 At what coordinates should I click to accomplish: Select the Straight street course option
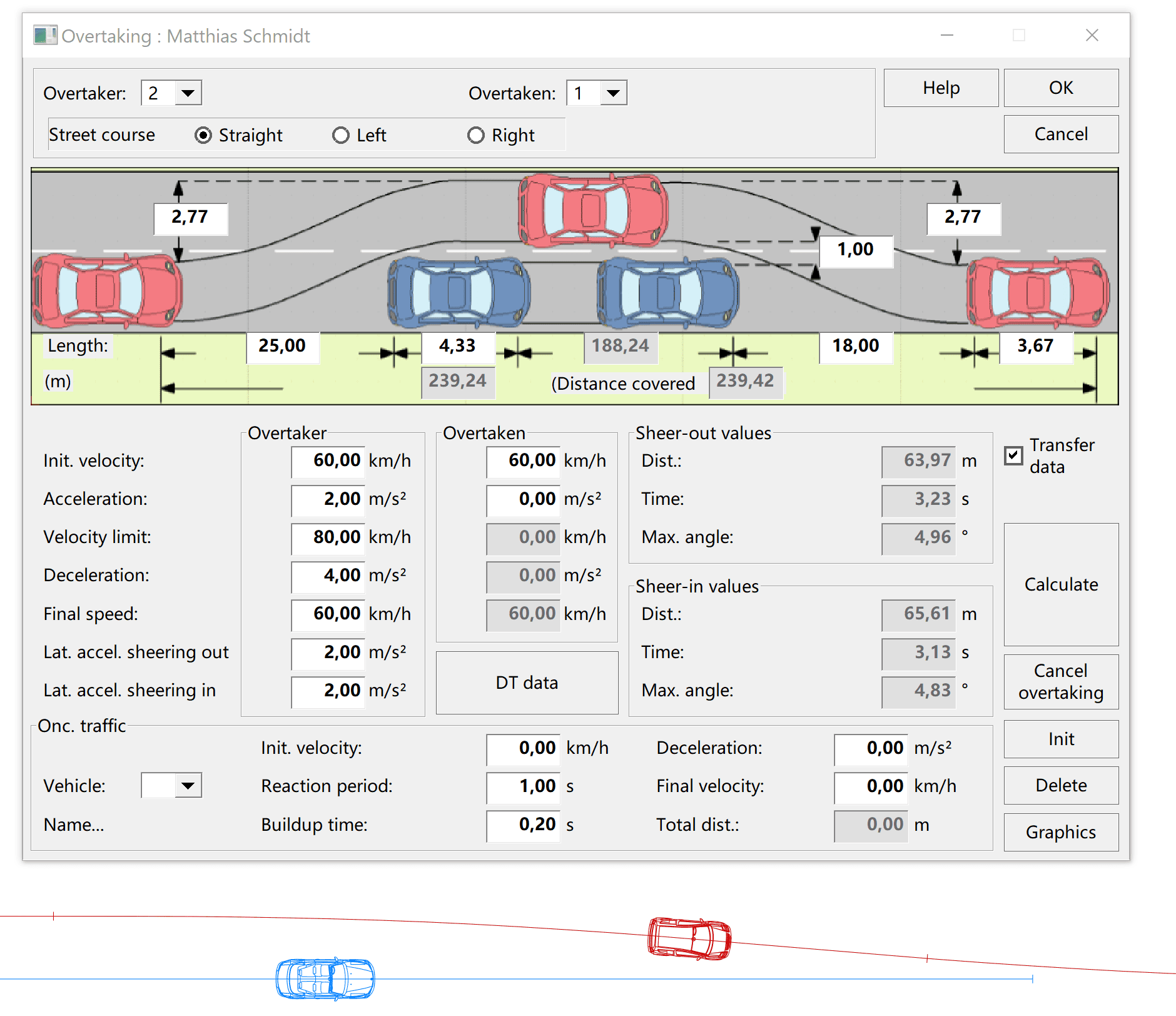[x=203, y=135]
